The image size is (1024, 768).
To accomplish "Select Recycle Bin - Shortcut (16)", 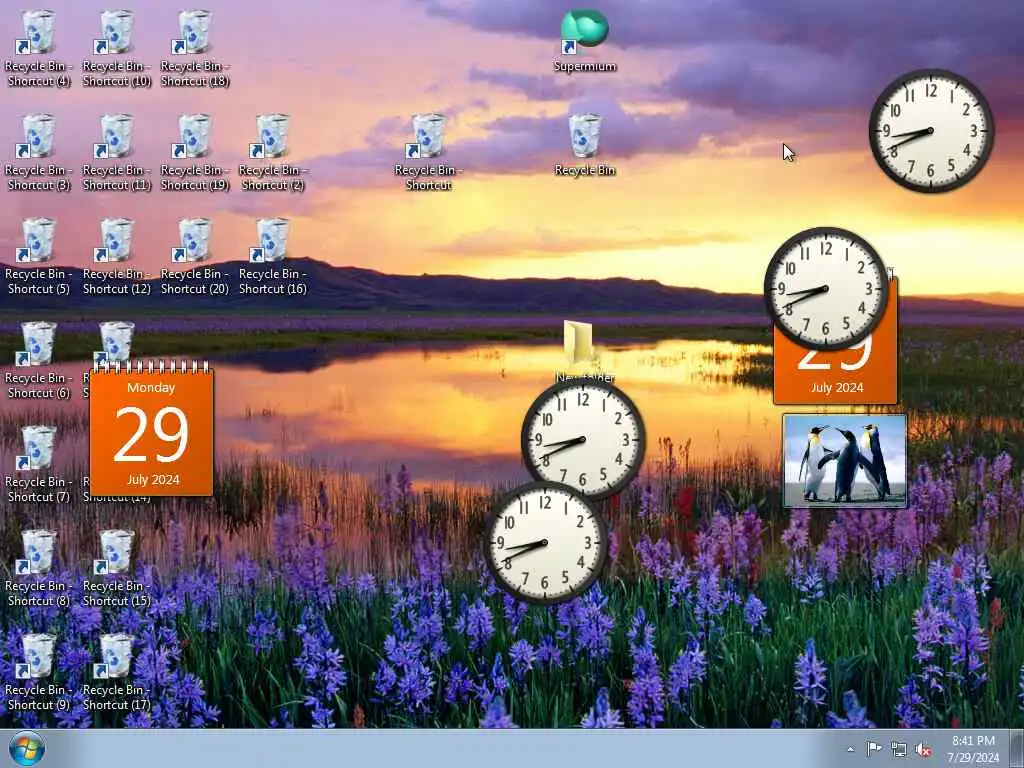I will (273, 256).
